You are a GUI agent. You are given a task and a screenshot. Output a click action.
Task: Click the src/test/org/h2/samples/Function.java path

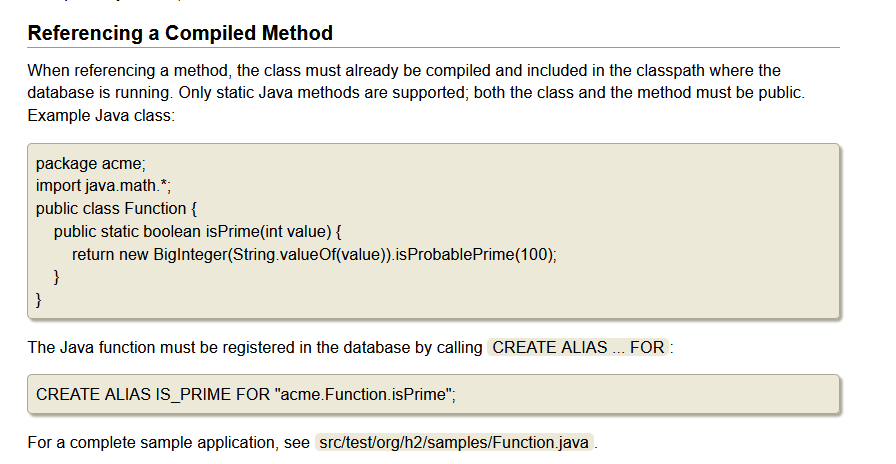(454, 442)
